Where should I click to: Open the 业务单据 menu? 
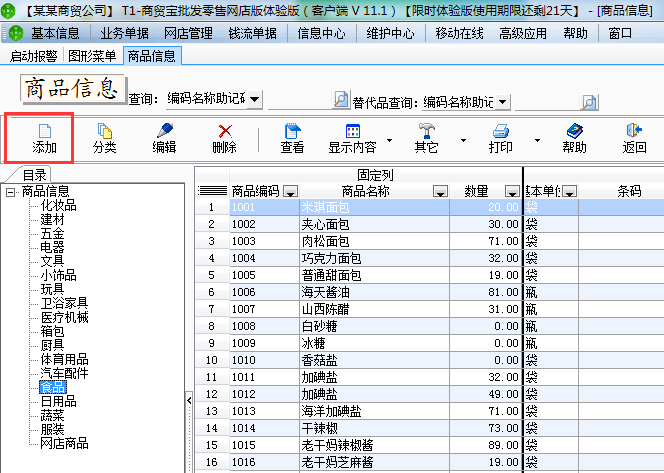pyautogui.click(x=124, y=33)
